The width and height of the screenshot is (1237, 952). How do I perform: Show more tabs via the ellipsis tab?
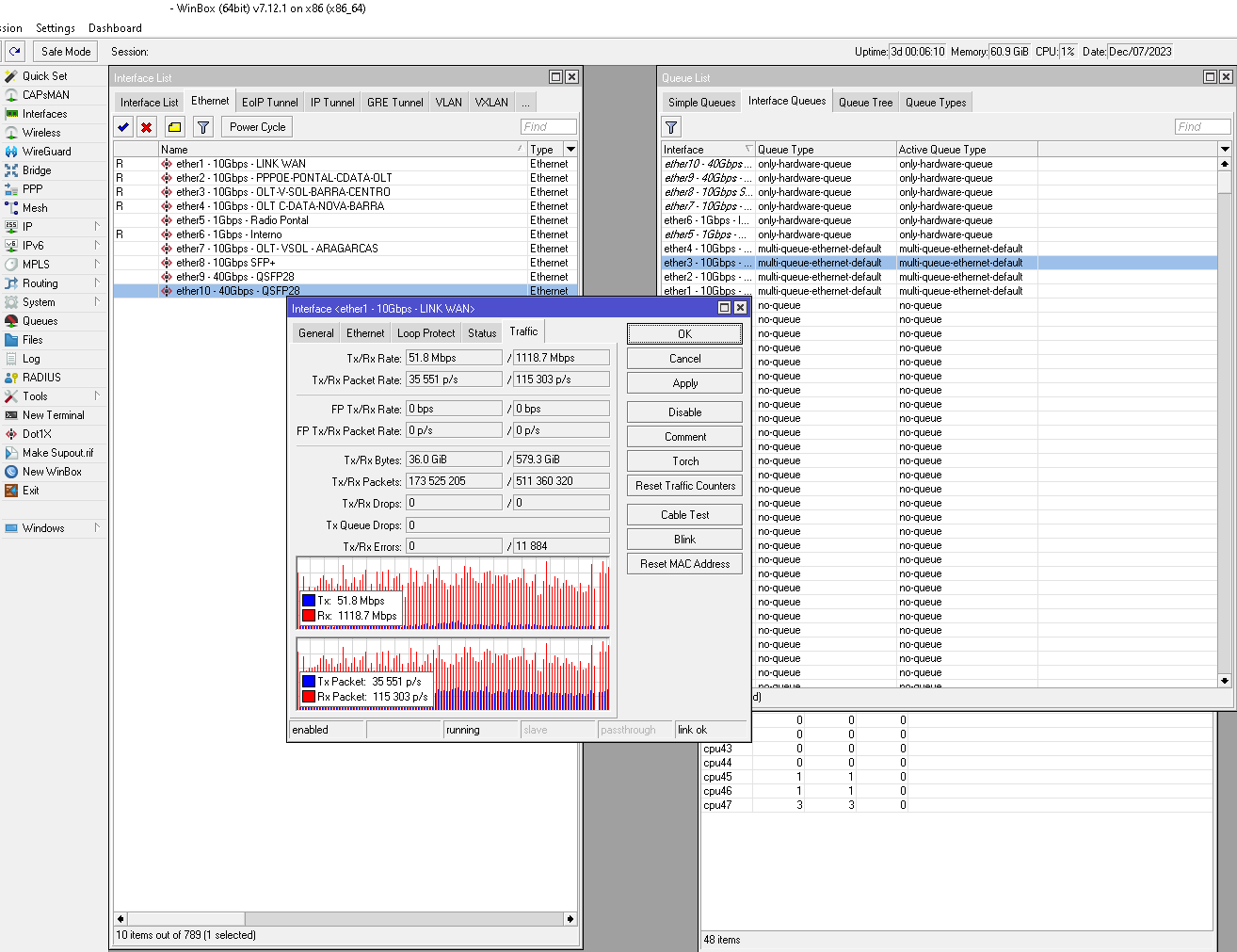pyautogui.click(x=525, y=103)
